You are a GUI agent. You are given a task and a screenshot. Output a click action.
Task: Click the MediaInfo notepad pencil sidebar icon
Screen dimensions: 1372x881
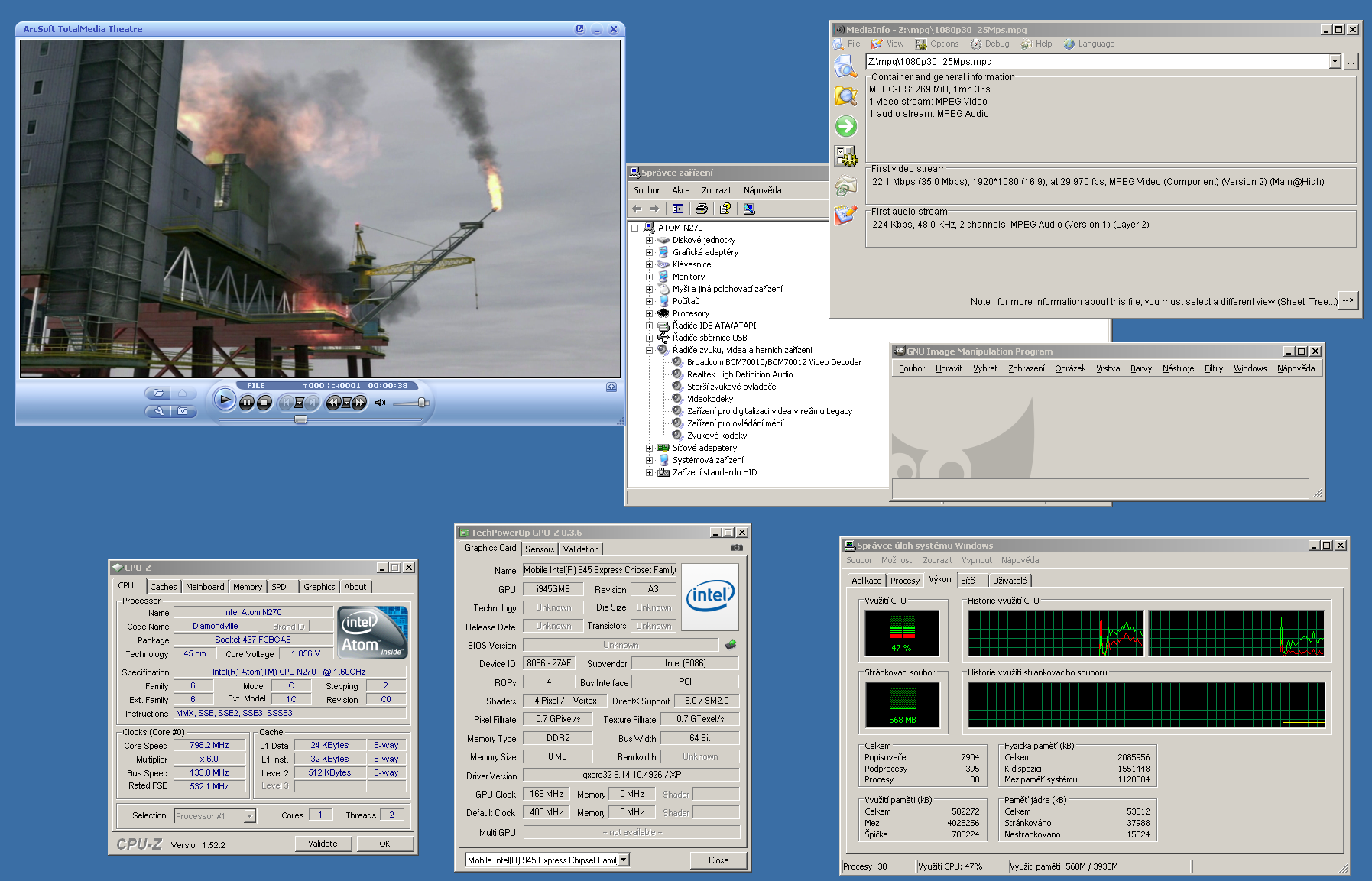845,215
